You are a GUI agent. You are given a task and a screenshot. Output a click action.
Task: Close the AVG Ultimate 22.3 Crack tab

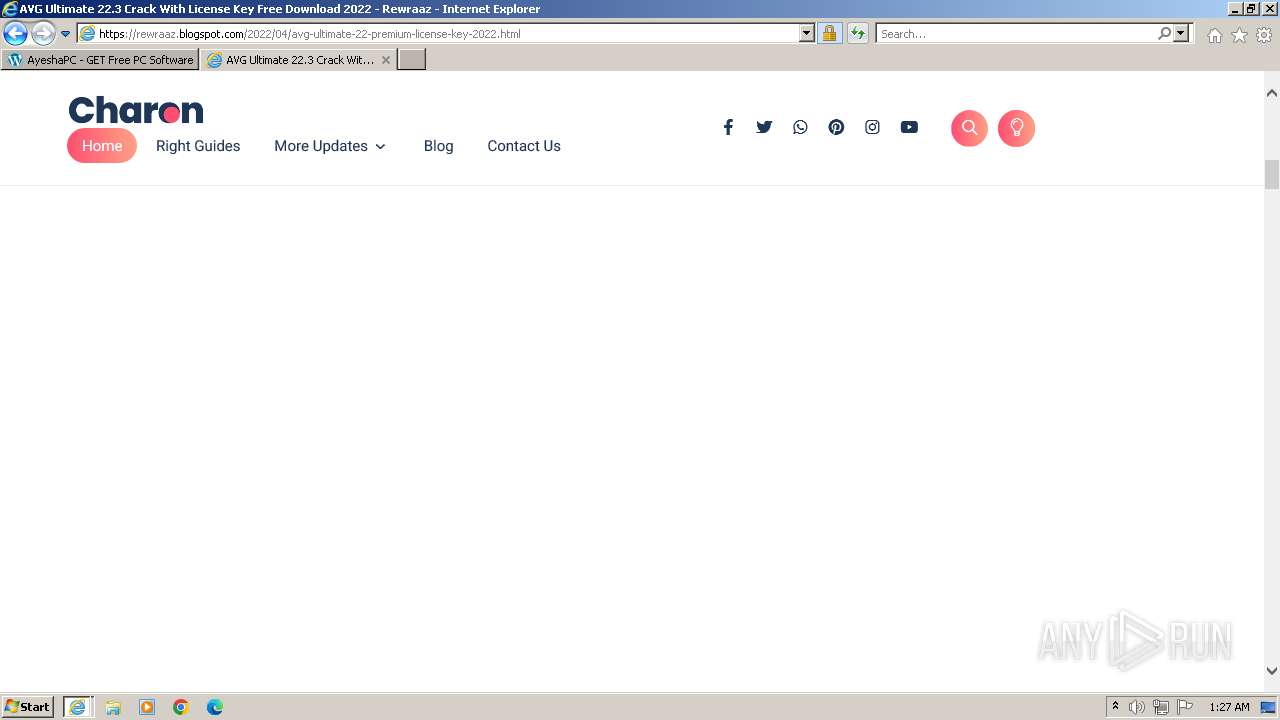tap(386, 60)
